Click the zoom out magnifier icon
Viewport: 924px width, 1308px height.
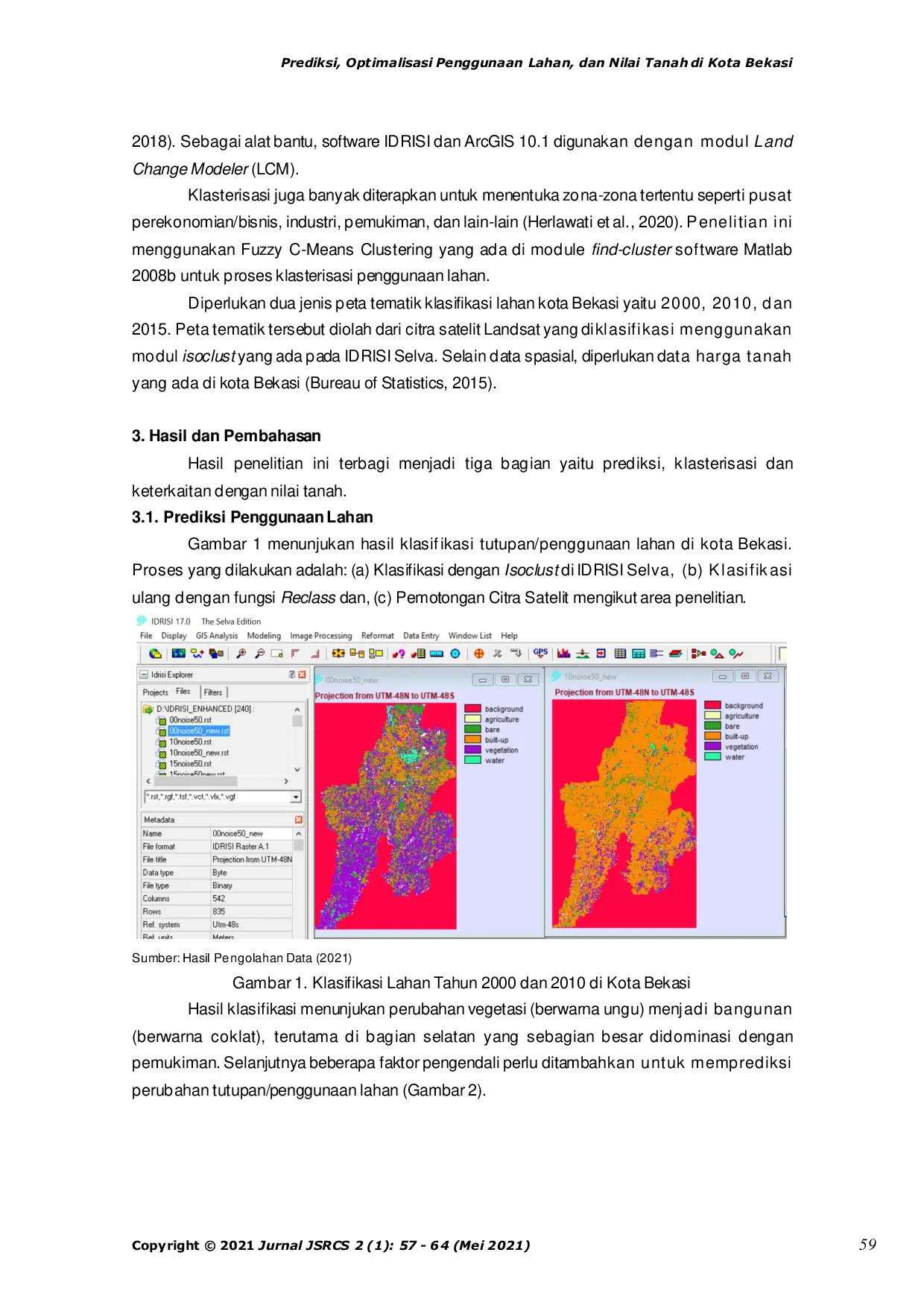click(259, 654)
